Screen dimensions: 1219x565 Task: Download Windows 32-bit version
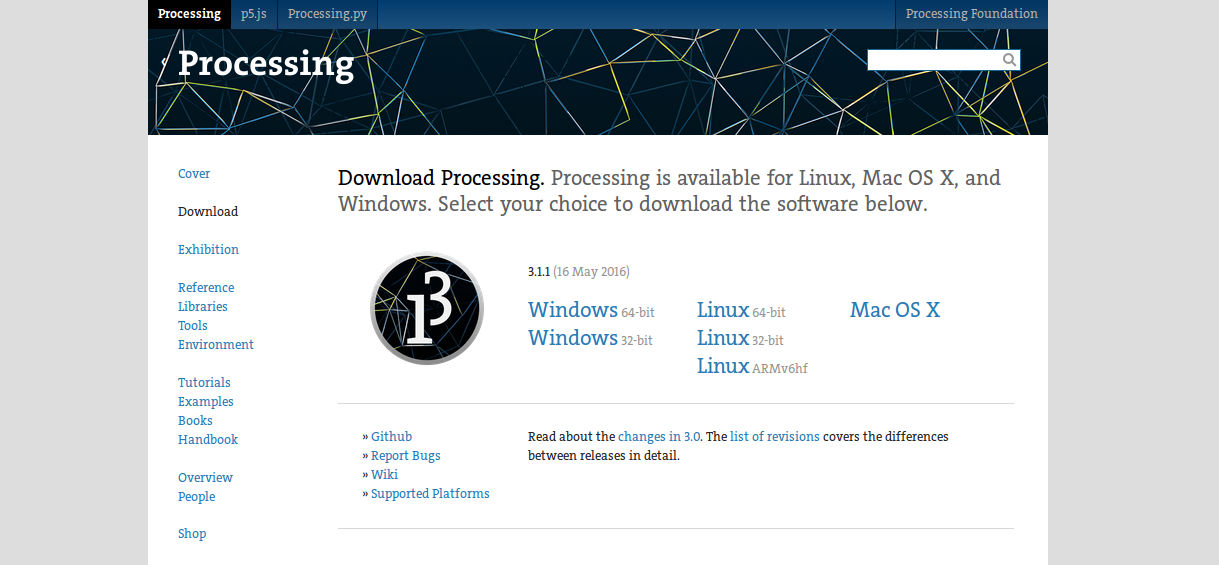point(590,338)
